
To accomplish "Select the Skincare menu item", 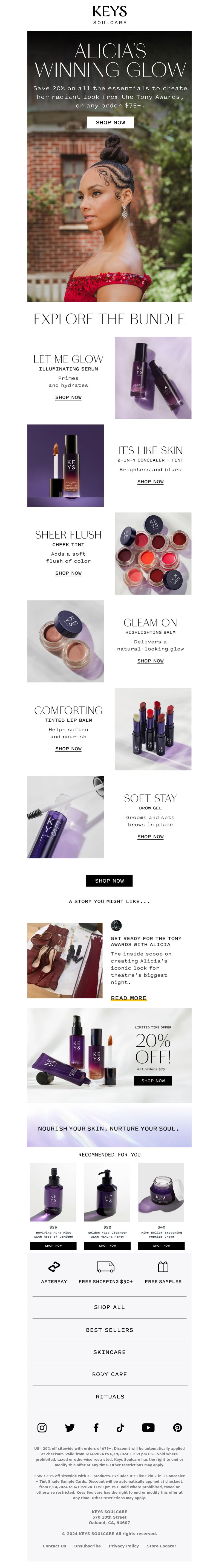I will click(x=110, y=1352).
